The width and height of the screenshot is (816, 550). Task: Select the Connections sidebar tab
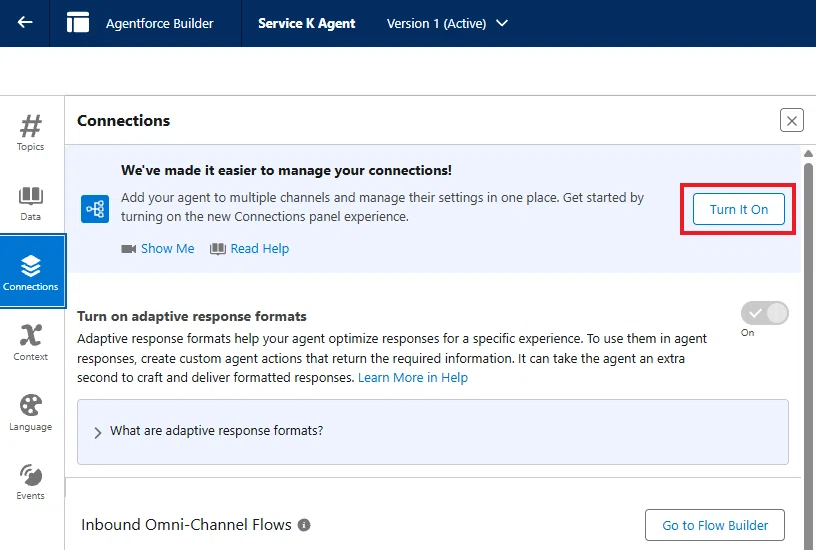click(32, 271)
